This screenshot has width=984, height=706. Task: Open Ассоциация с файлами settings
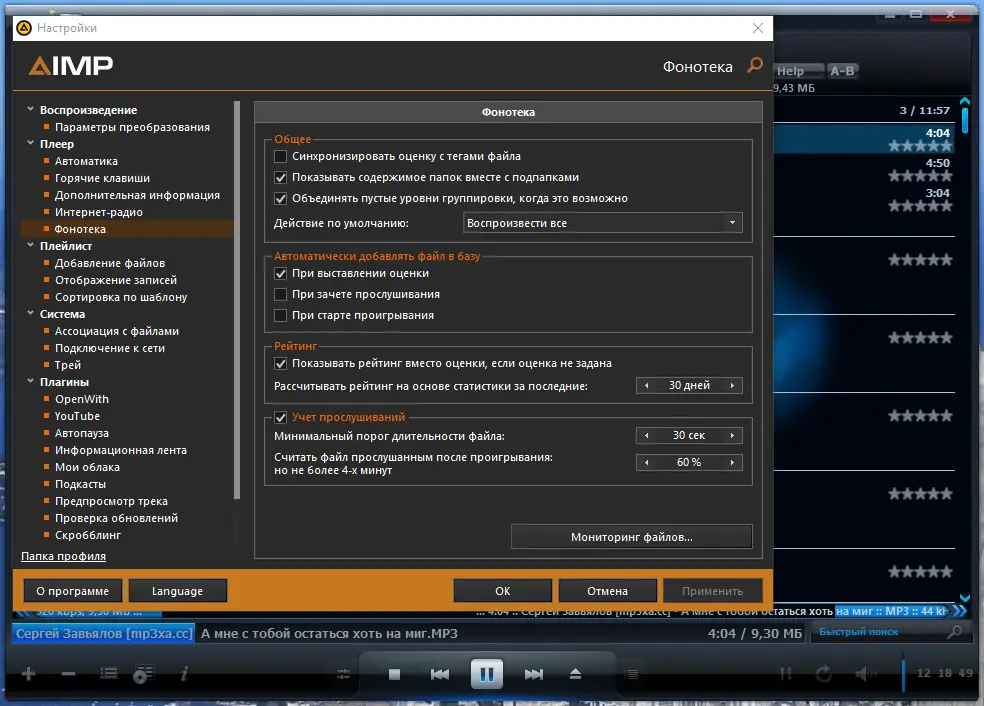[x=117, y=331]
